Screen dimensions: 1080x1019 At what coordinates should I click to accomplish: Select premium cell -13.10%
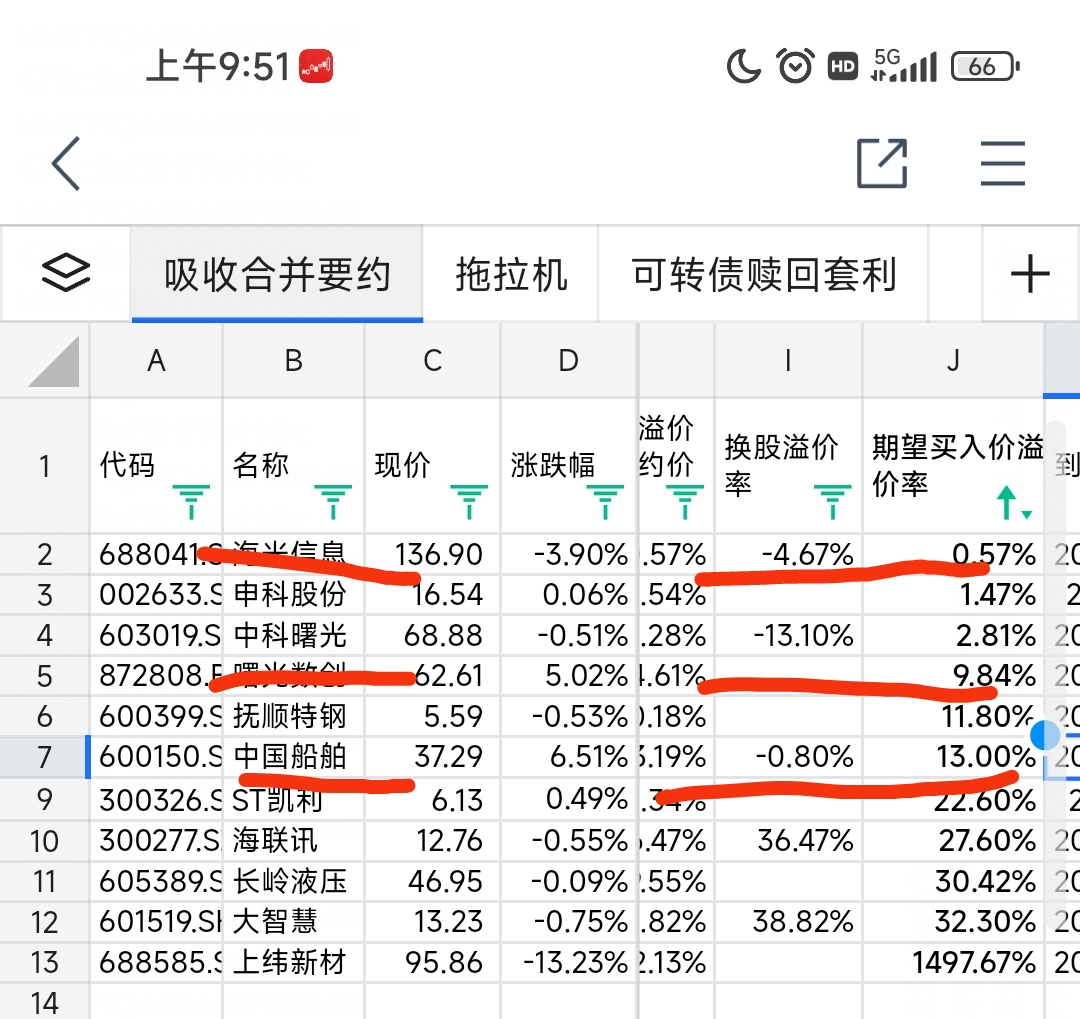[x=789, y=635]
